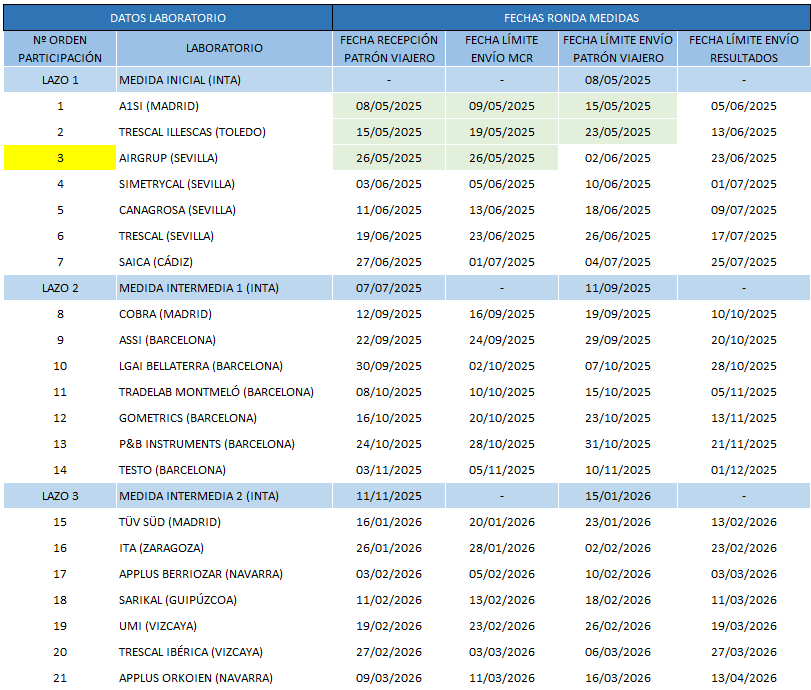Click LGAI BELLATERRA reception date 30/09/2025
Image resolution: width=811 pixels, height=690 pixels.
coord(389,366)
